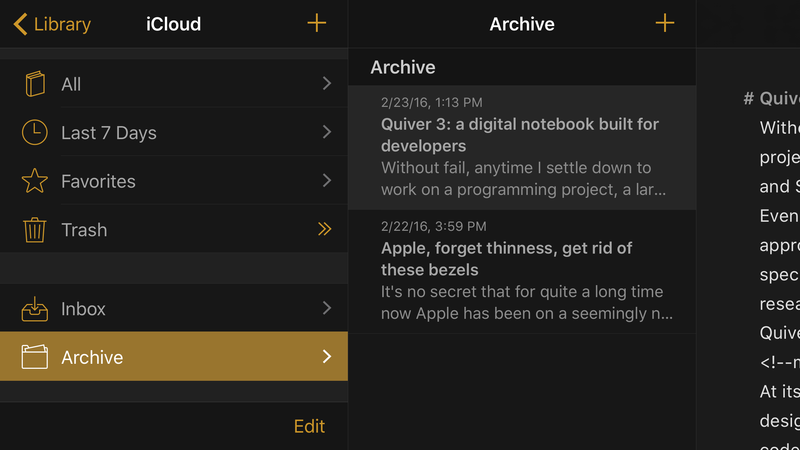Click the Favorites star icon
This screenshot has width=800, height=450.
tap(35, 181)
